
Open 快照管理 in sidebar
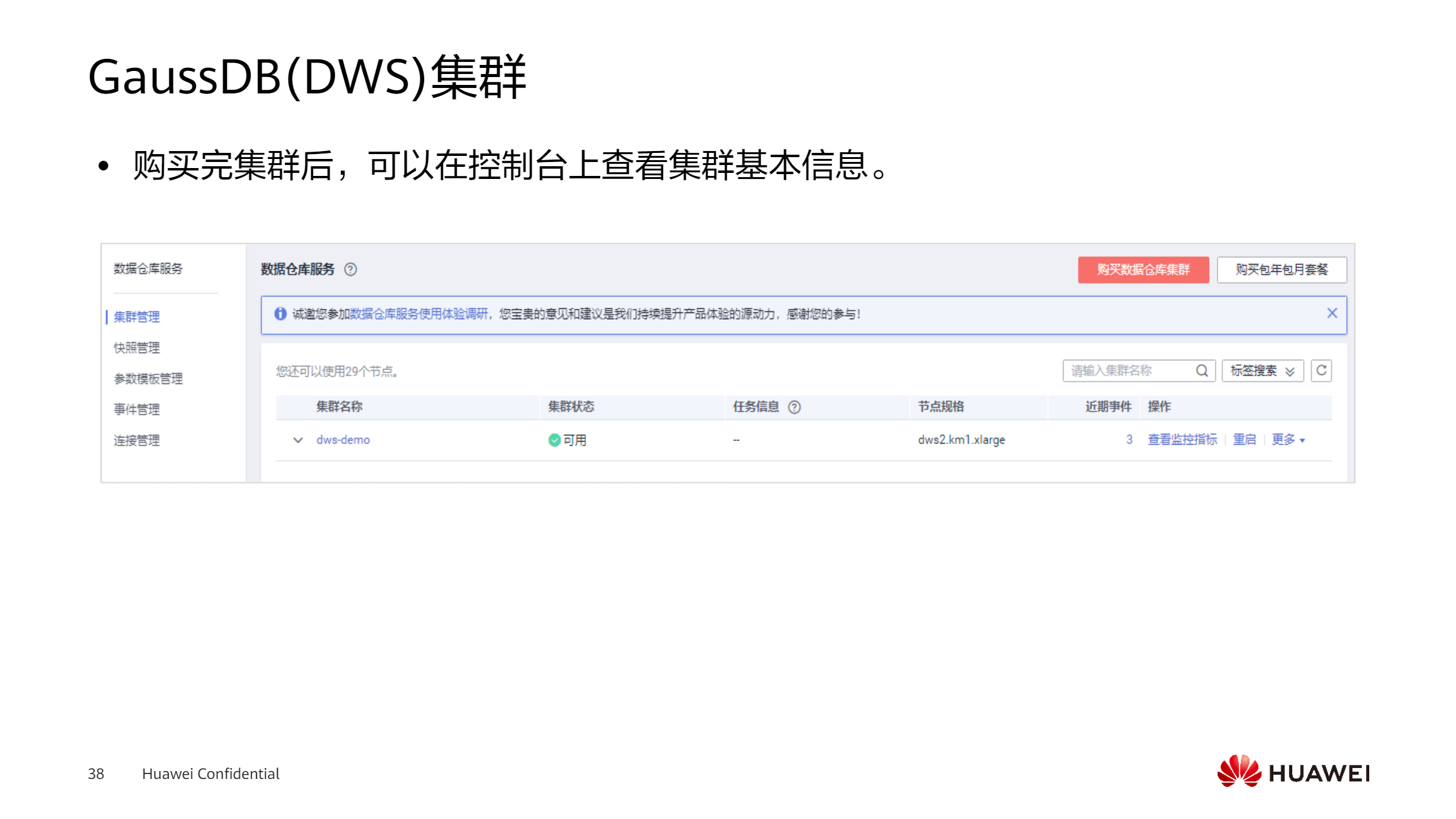point(136,348)
